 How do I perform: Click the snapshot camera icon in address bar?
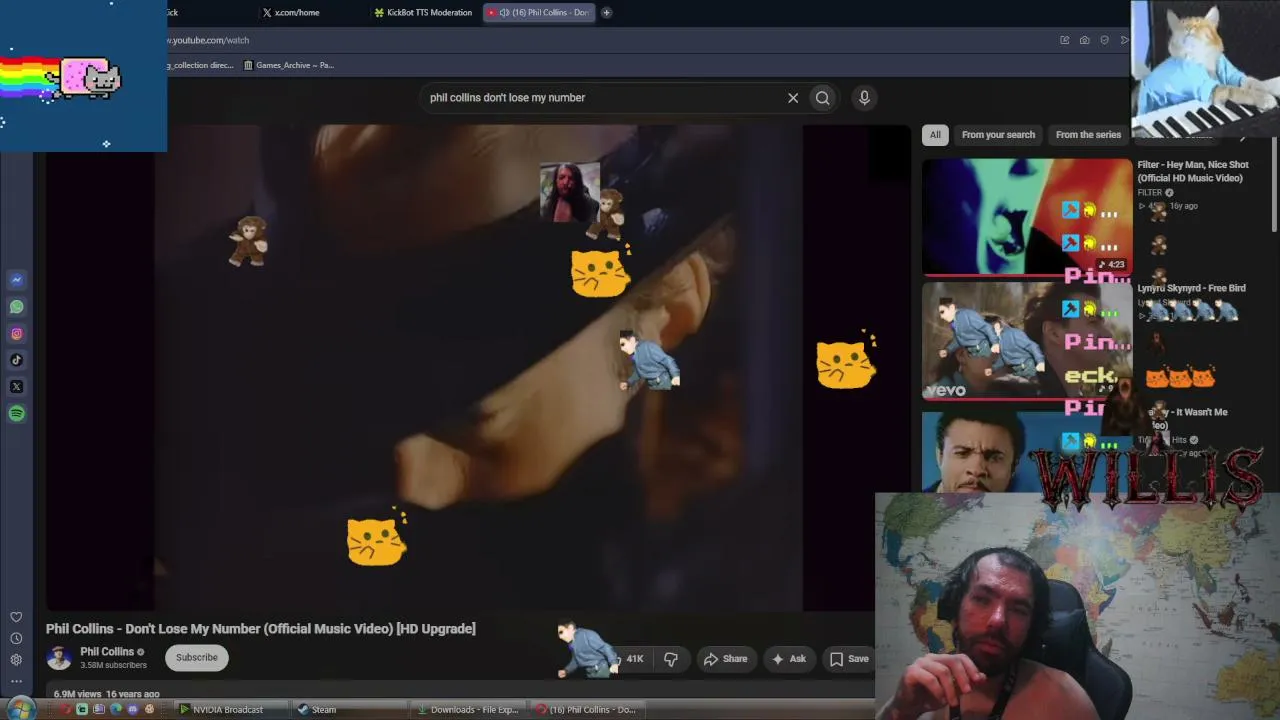point(1084,40)
